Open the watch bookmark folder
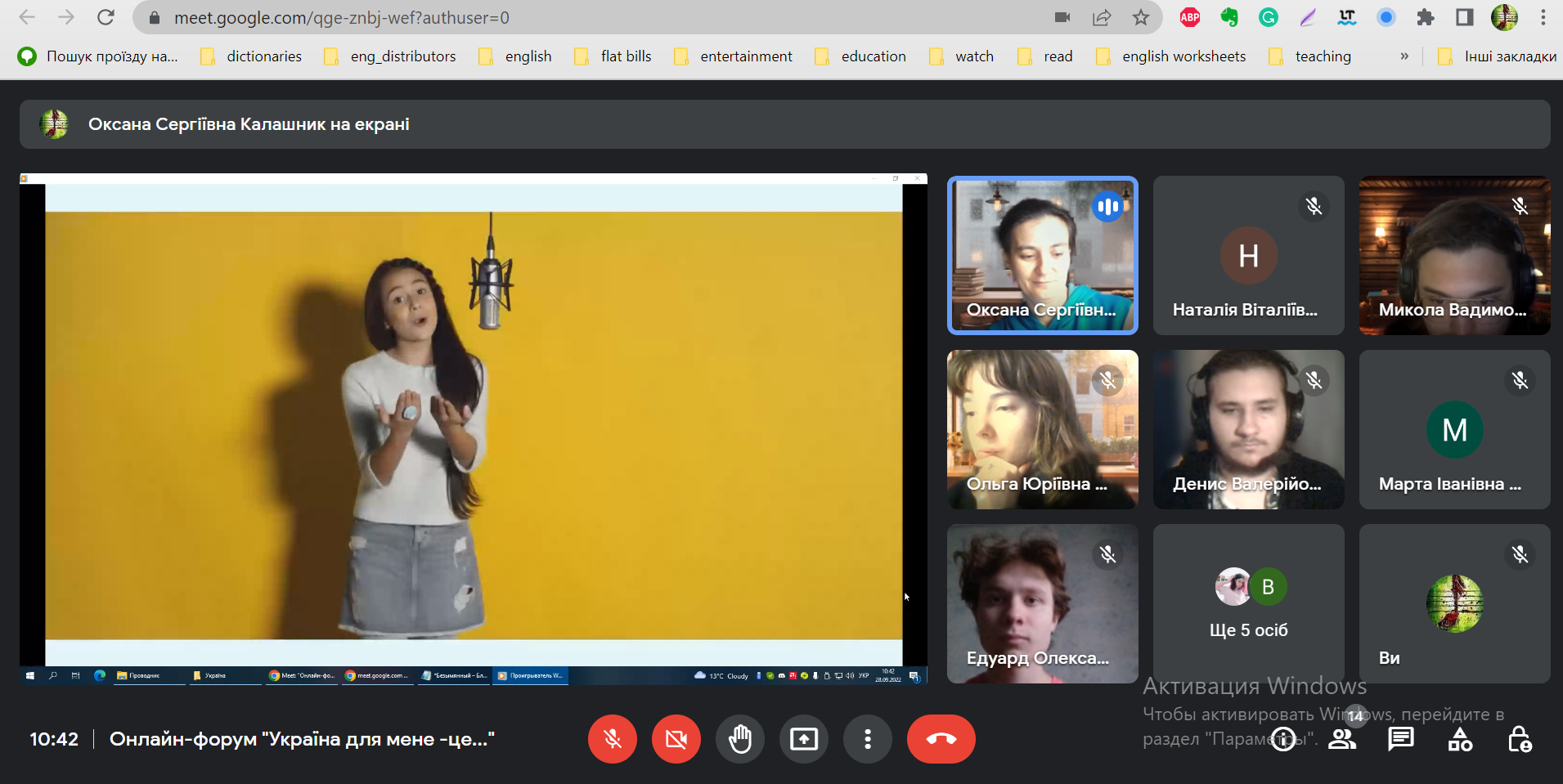Screen dimensions: 1563x784 [962, 56]
